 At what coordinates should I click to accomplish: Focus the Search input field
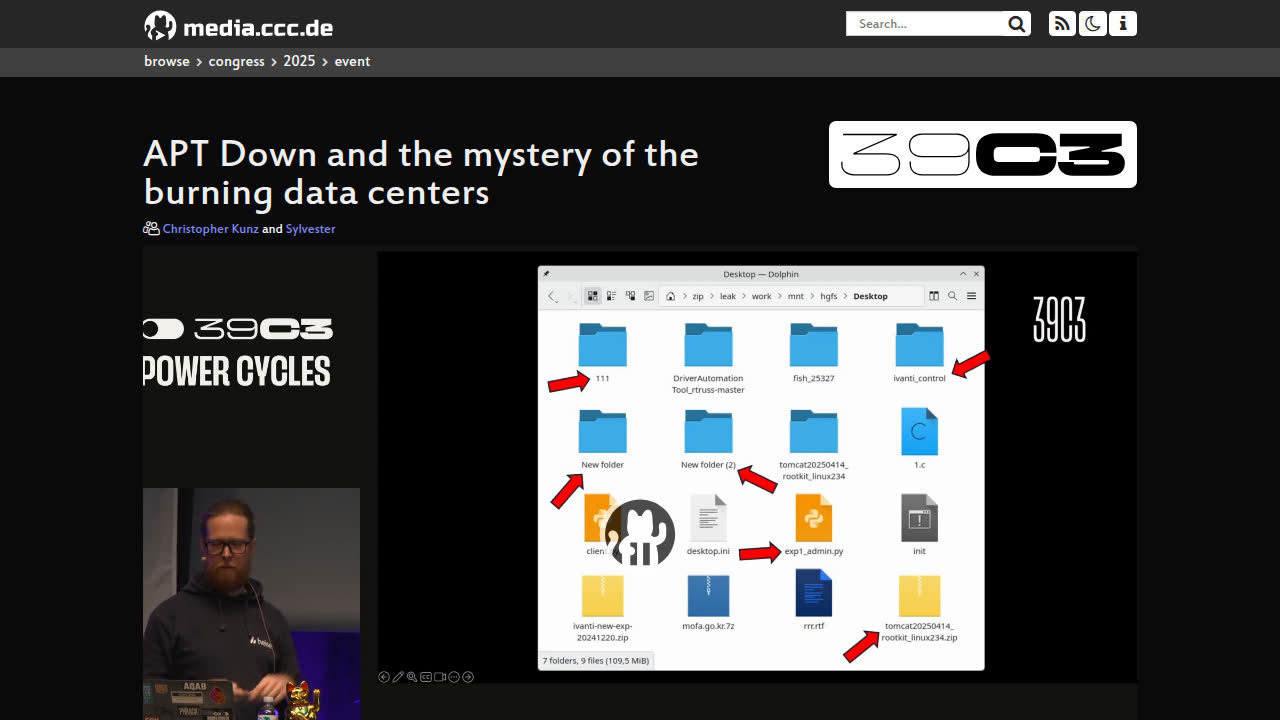(x=925, y=24)
